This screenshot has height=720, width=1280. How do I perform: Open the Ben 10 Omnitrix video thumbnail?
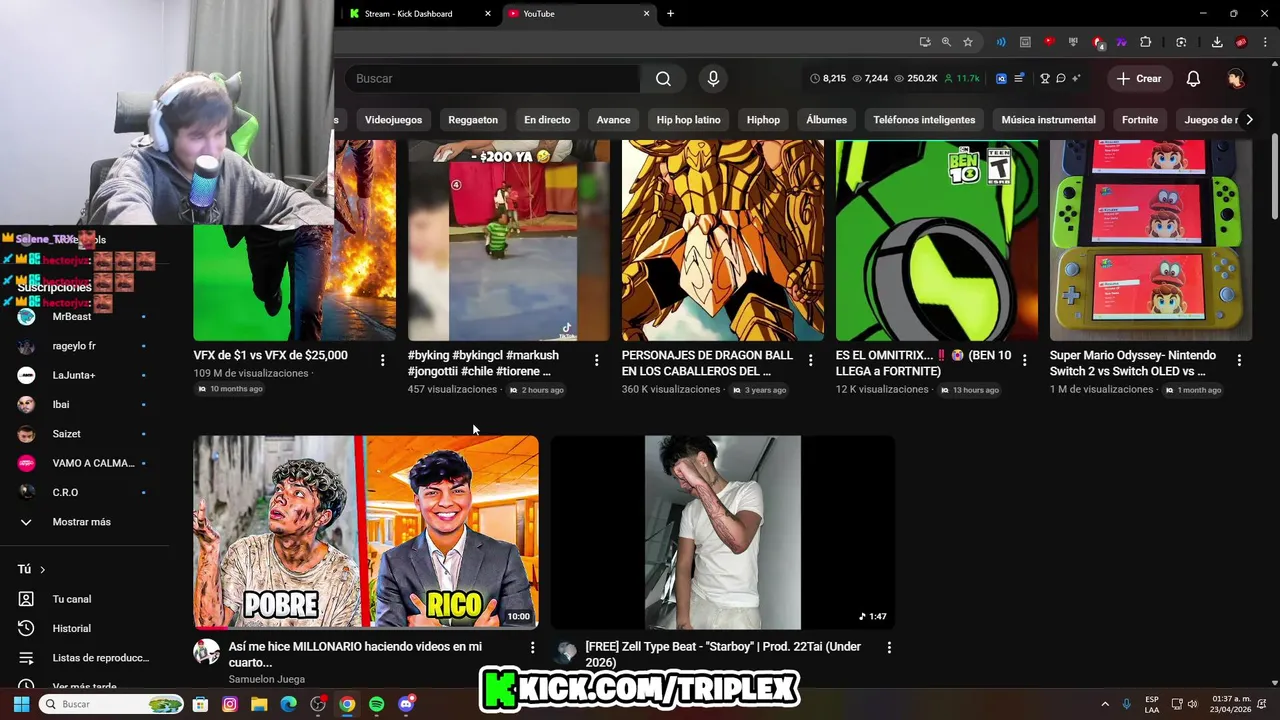(936, 240)
